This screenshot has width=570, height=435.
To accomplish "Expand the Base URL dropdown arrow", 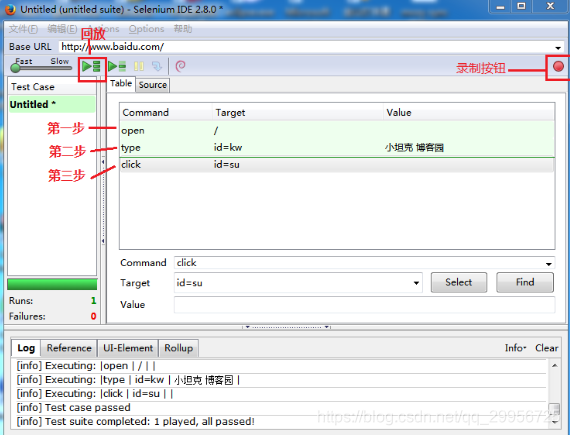I will tap(558, 48).
